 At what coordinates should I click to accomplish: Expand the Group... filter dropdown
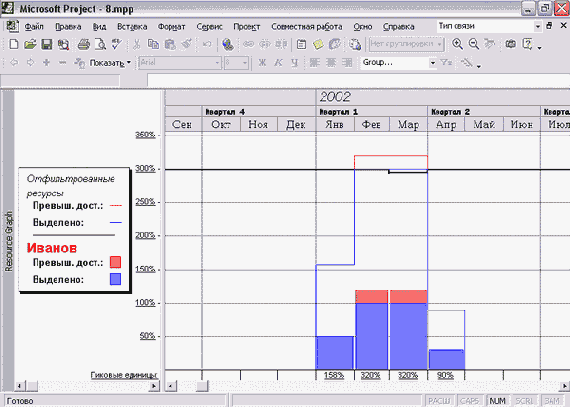point(433,63)
